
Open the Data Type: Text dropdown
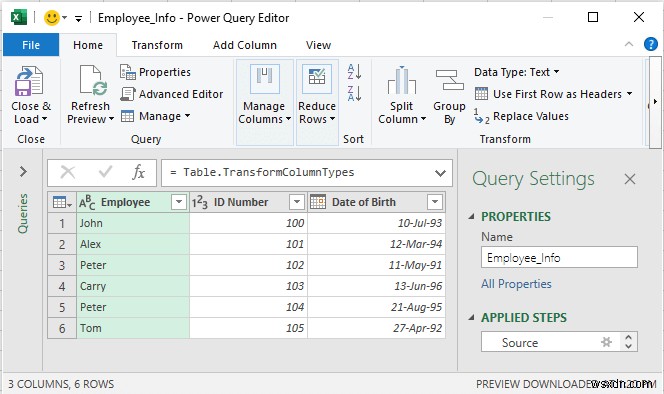(x=517, y=72)
